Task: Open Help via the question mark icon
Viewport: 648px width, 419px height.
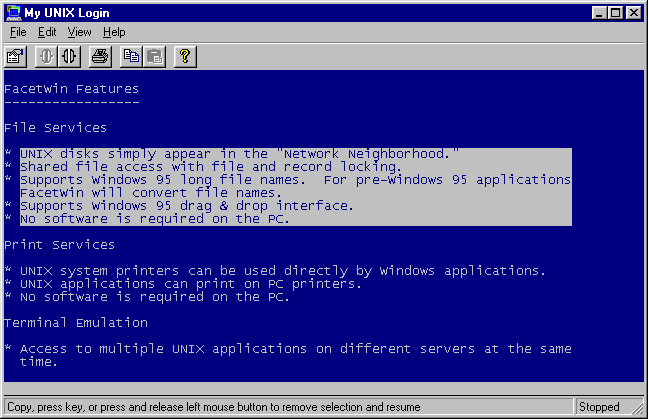Action: click(x=184, y=56)
